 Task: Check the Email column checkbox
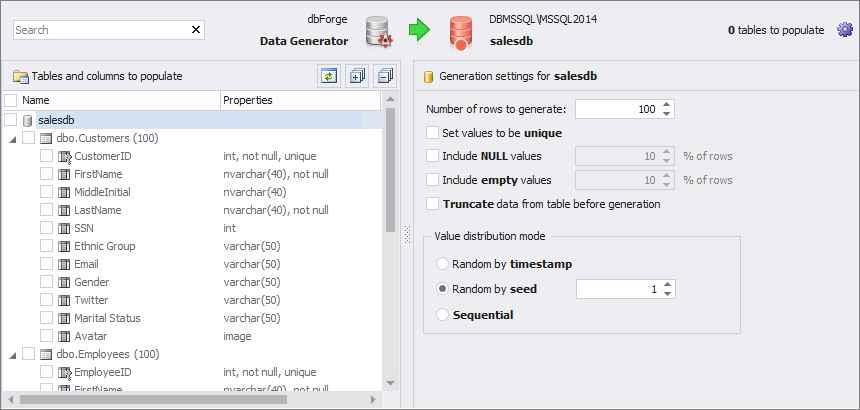47,264
